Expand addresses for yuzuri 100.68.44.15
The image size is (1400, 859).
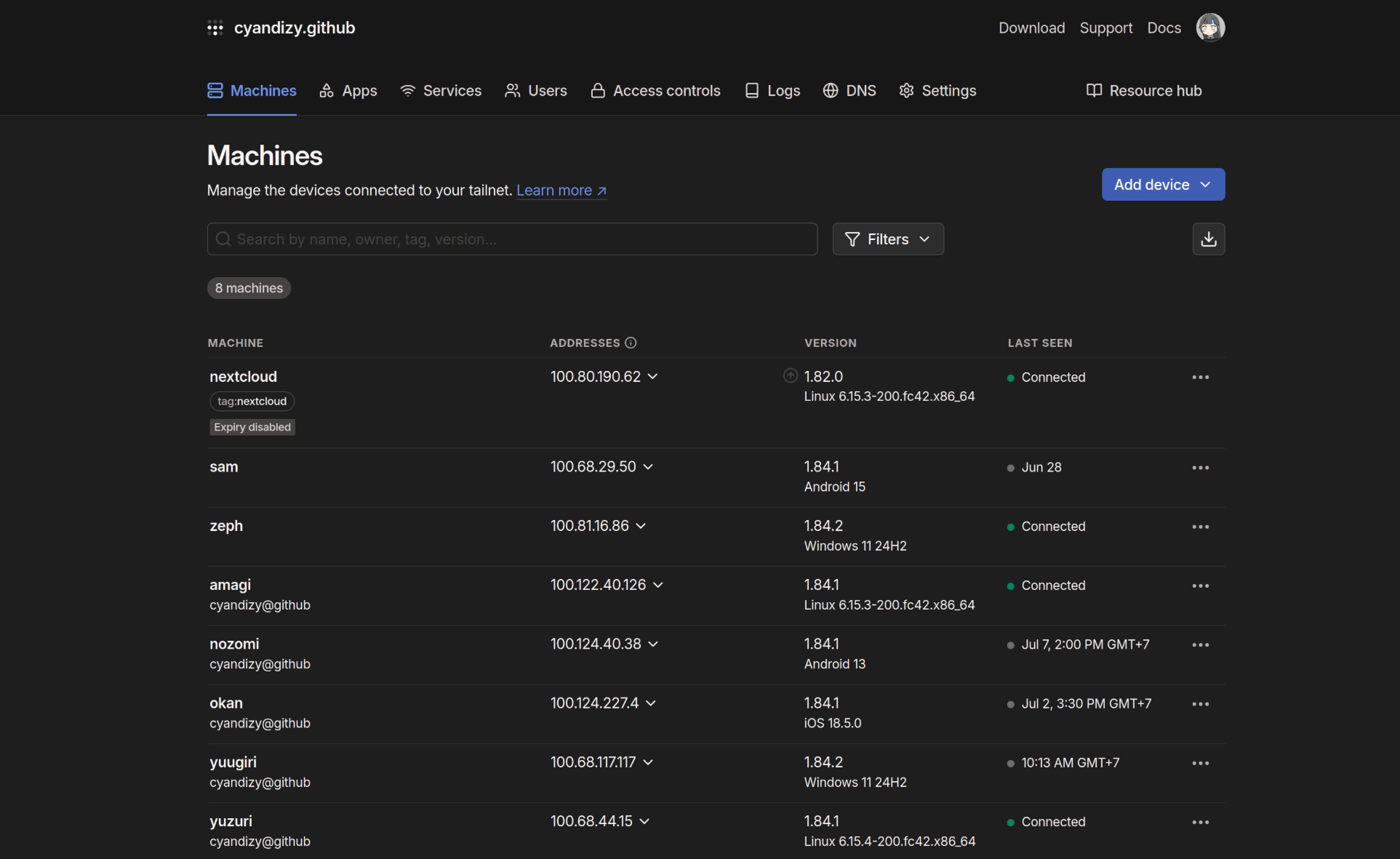click(x=644, y=822)
